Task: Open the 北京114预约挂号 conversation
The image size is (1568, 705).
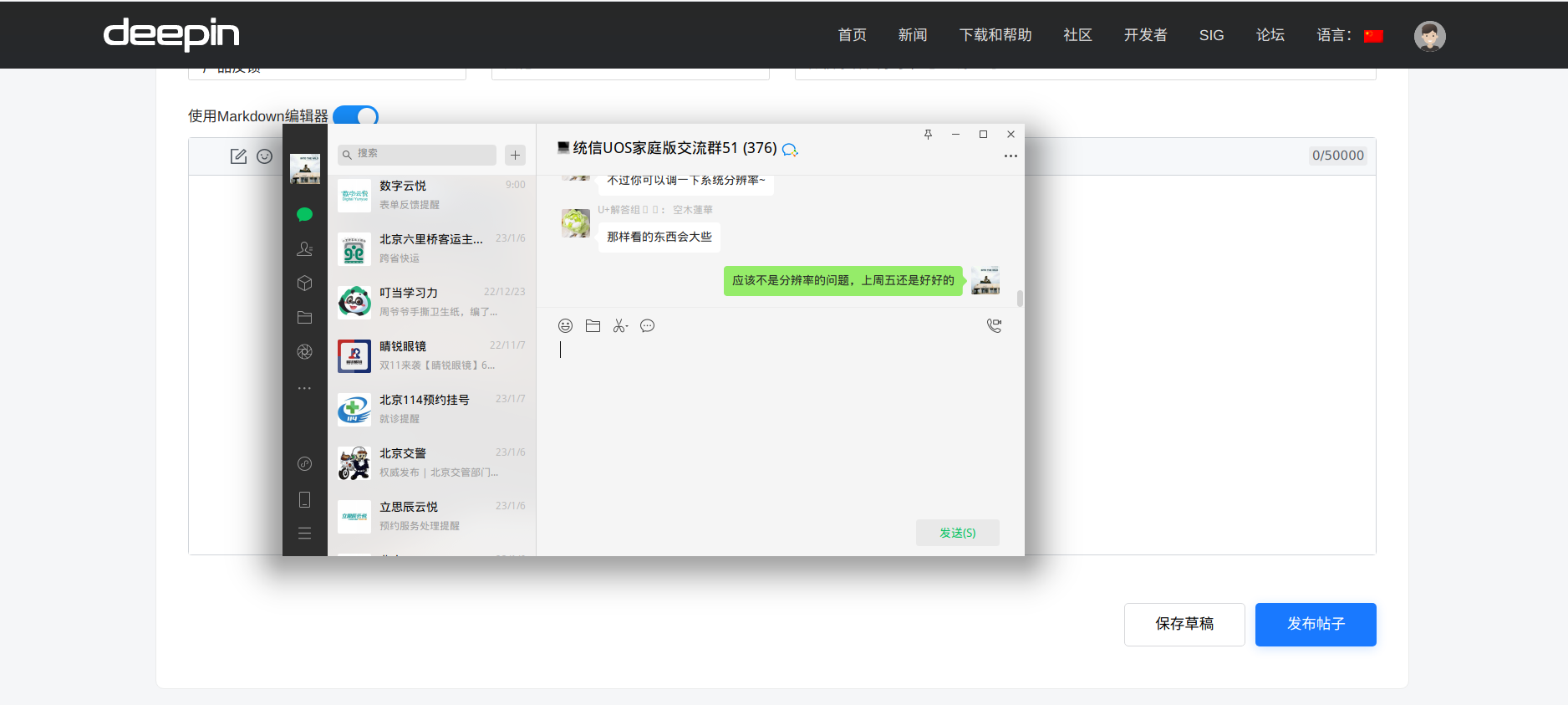Action: click(431, 410)
